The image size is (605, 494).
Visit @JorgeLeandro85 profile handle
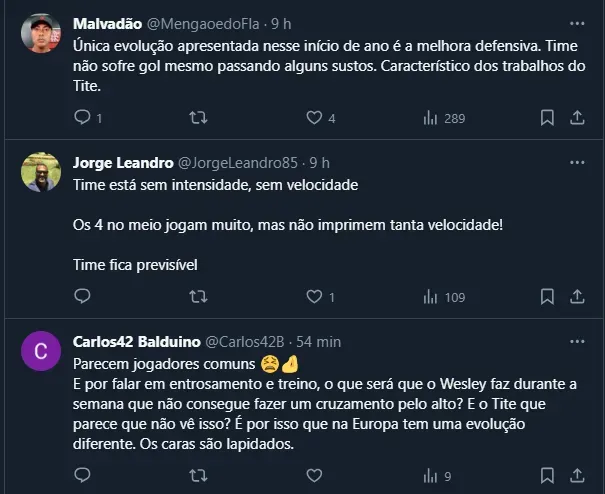click(x=240, y=163)
